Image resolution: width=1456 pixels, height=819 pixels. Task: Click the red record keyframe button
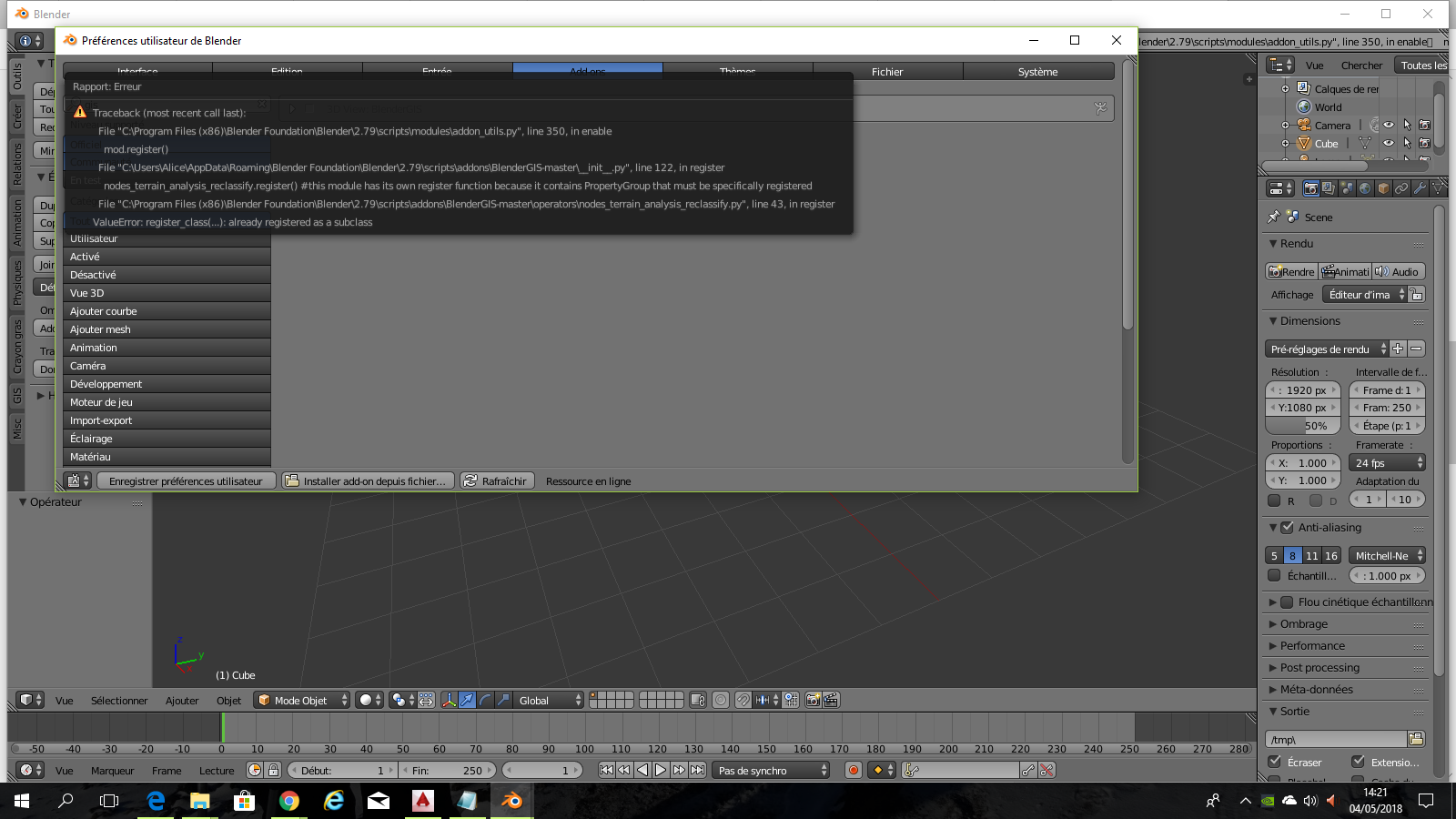[854, 770]
